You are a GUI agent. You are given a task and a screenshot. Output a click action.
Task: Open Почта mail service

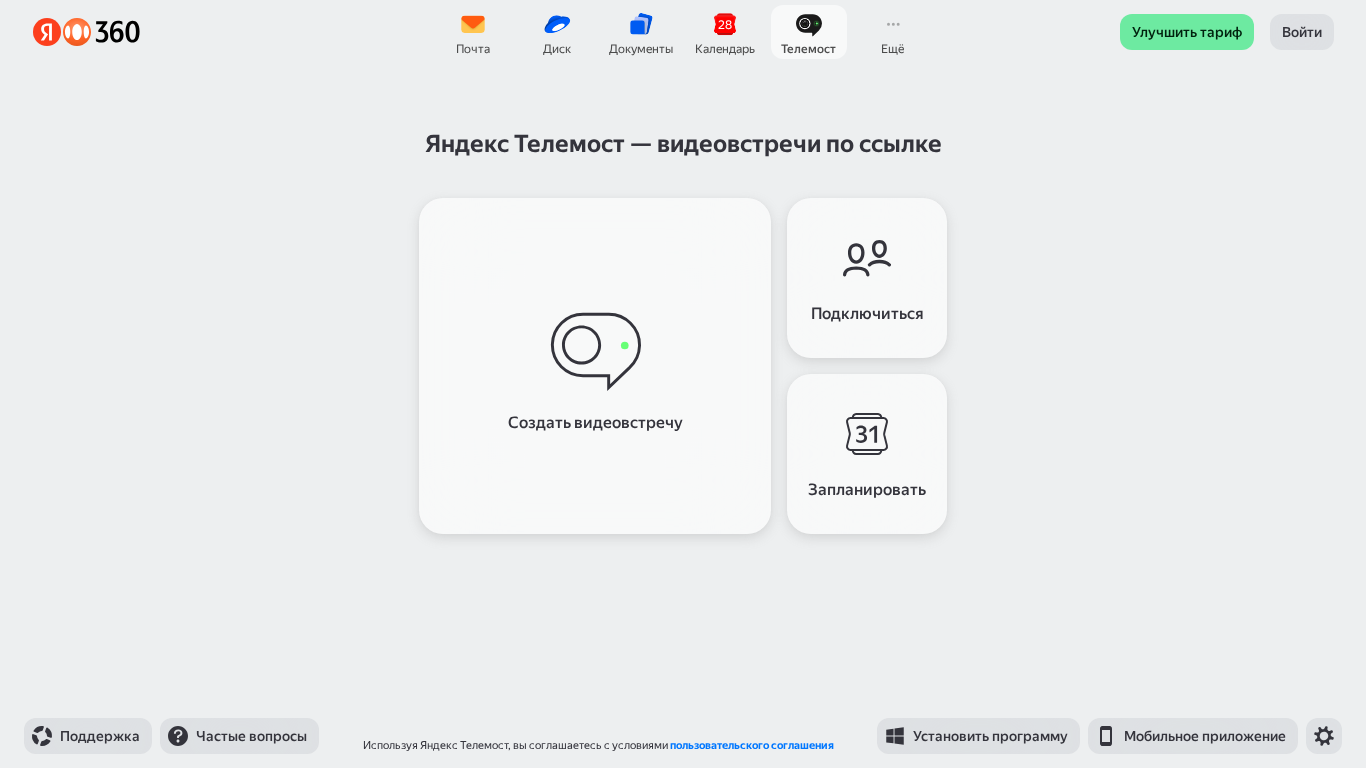[473, 33]
